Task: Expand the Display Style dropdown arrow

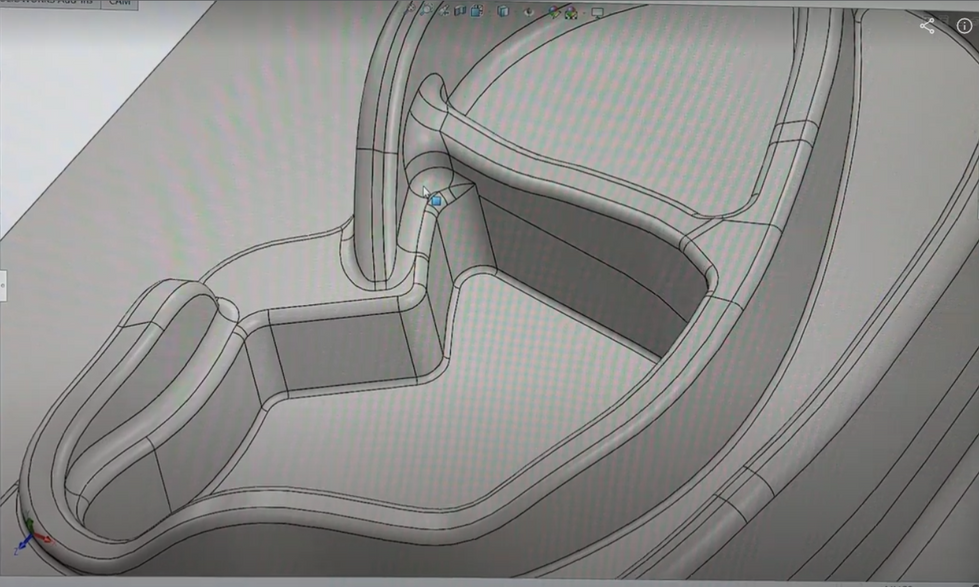Action: coord(516,11)
